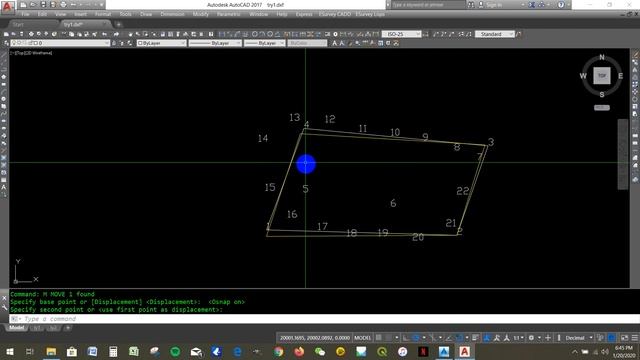The width and height of the screenshot is (640, 360).
Task: Click the auto-scale annotation icon in status bar
Action: point(496,338)
